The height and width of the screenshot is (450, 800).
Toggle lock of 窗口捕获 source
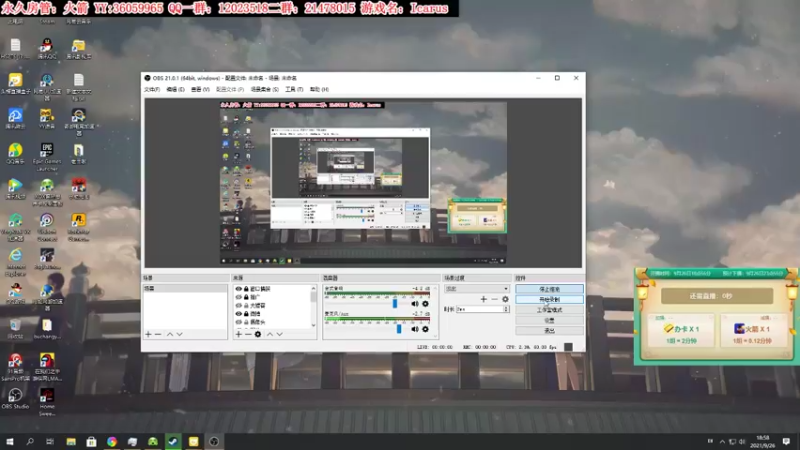(x=246, y=289)
